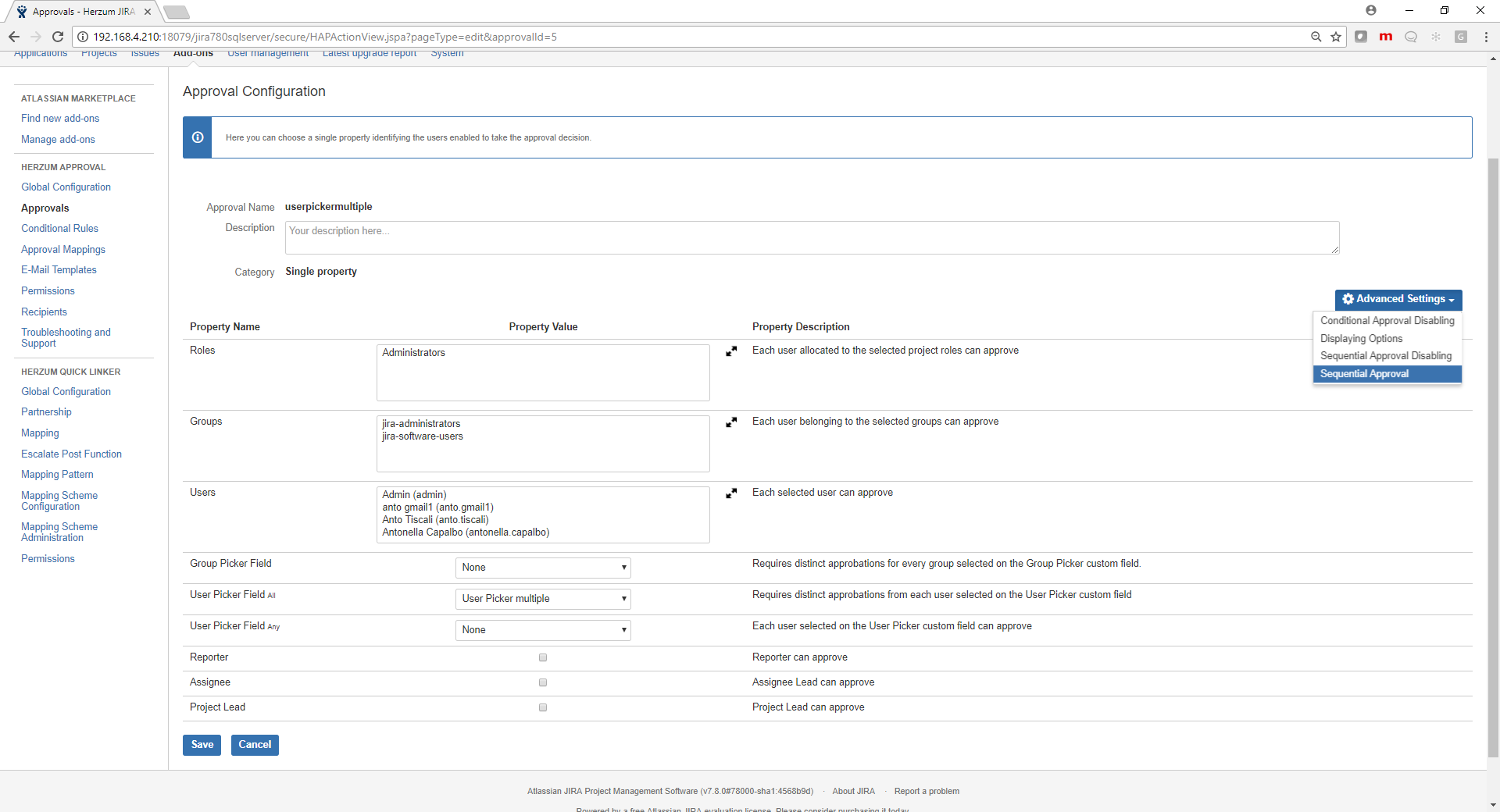Open the User Picker Field All dropdown
This screenshot has width=1500, height=812.
point(543,599)
